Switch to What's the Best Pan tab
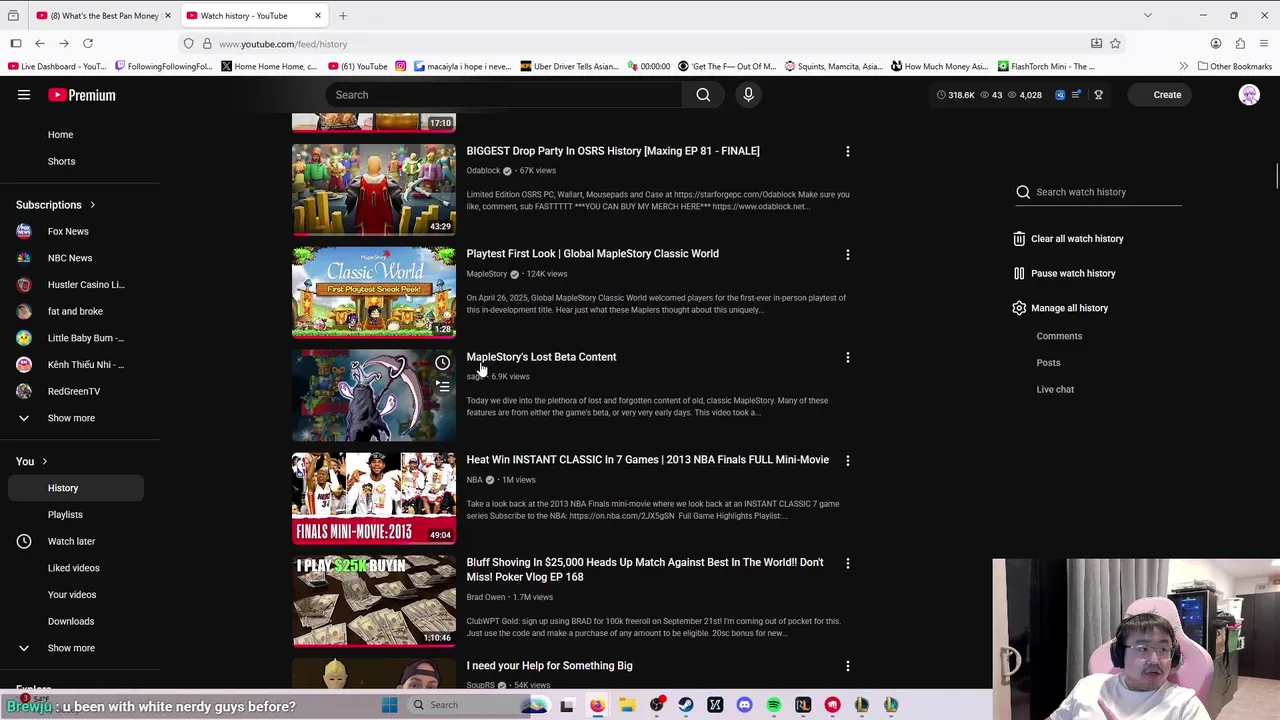The height and width of the screenshot is (720, 1280). click(103, 15)
